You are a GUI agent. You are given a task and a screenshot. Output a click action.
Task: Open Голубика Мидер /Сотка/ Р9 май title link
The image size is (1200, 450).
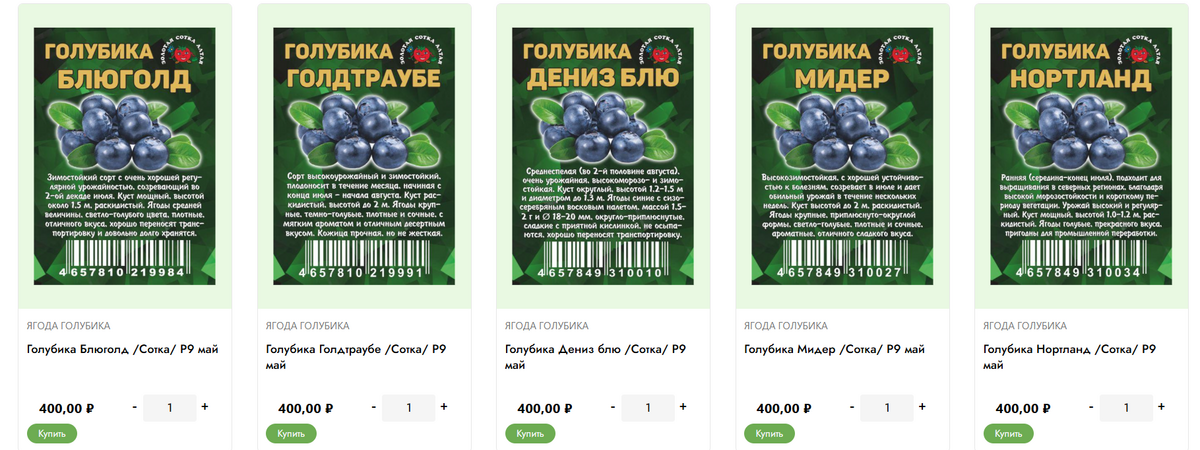(x=835, y=349)
